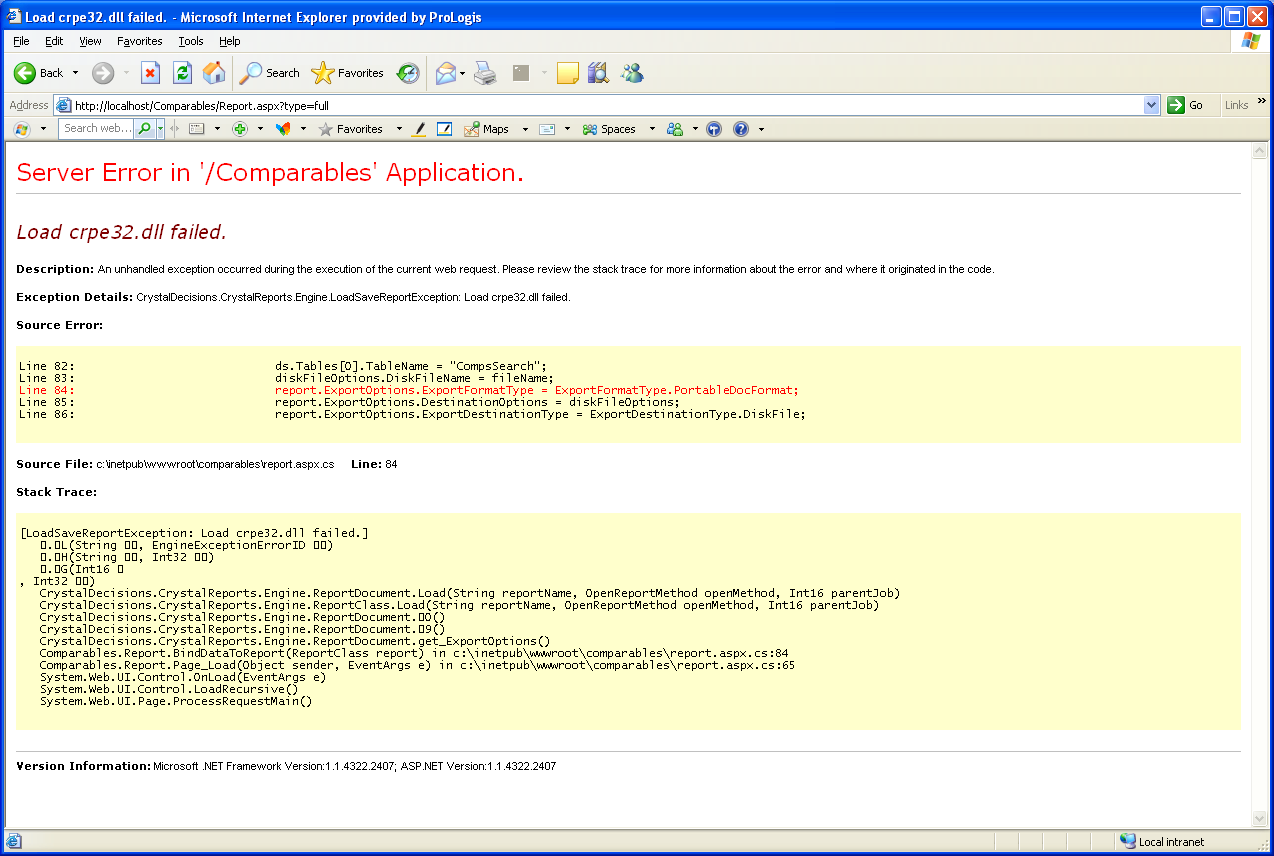Open the Tools menu
1274x856 pixels.
pos(191,41)
